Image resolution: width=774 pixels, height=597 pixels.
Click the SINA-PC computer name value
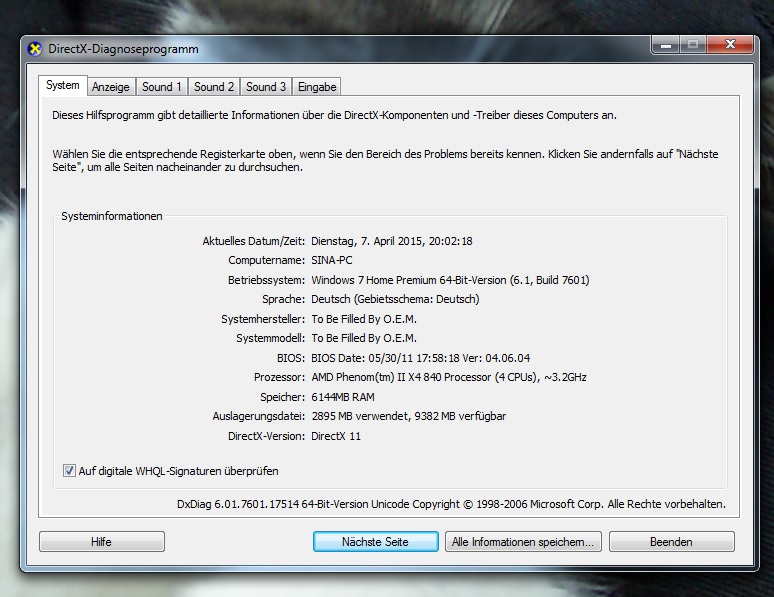tap(332, 260)
